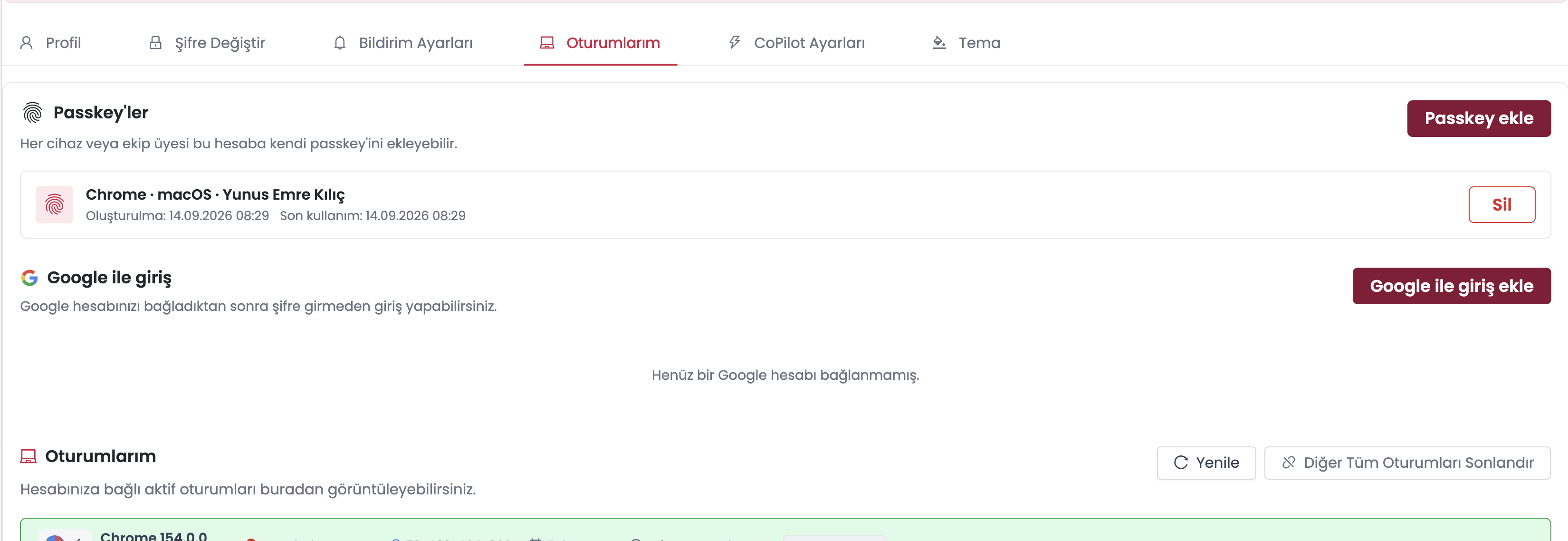Delete the Chrome macOS passkey with Sil
The image size is (1568, 541).
1501,205
